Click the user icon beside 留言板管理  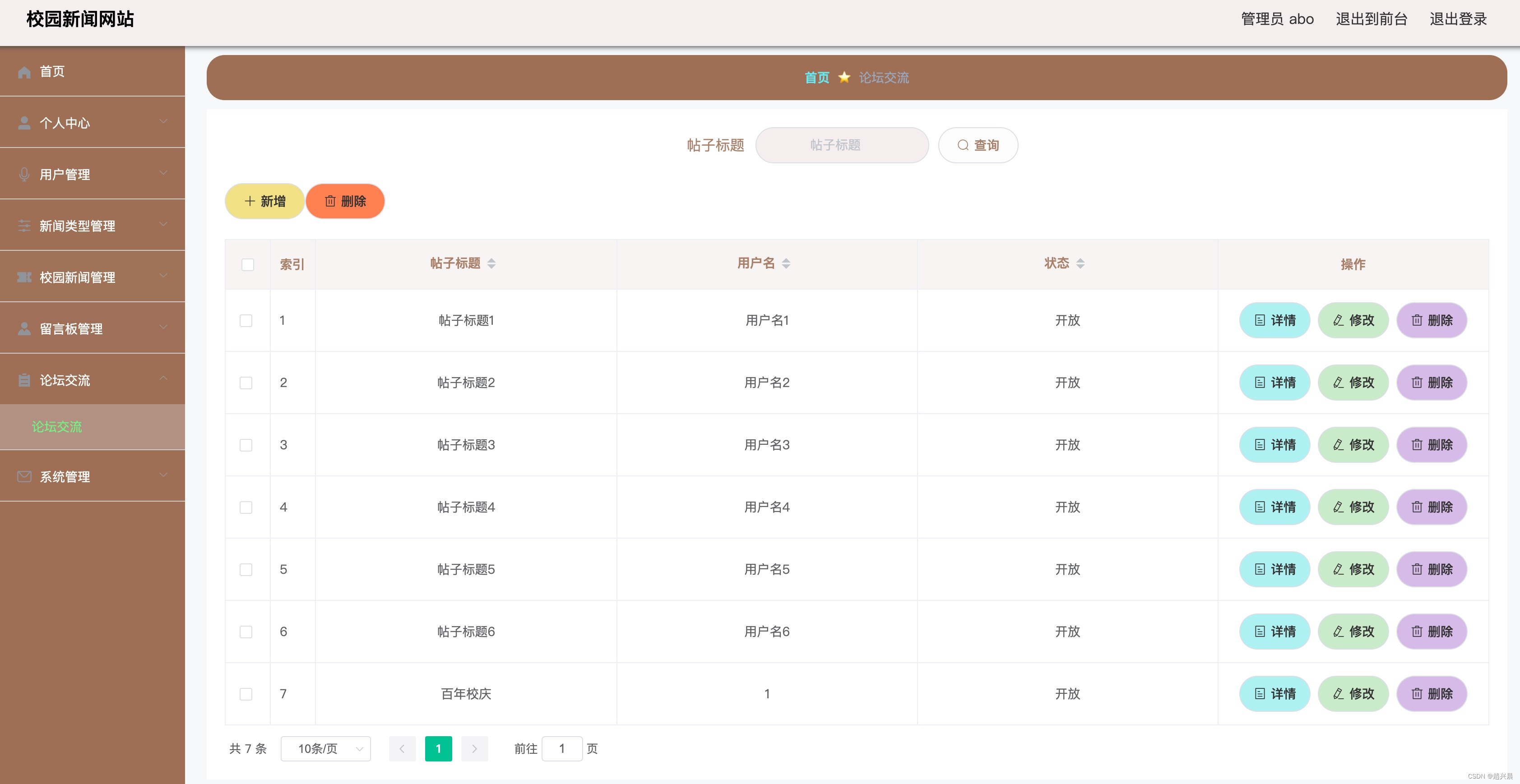(24, 328)
